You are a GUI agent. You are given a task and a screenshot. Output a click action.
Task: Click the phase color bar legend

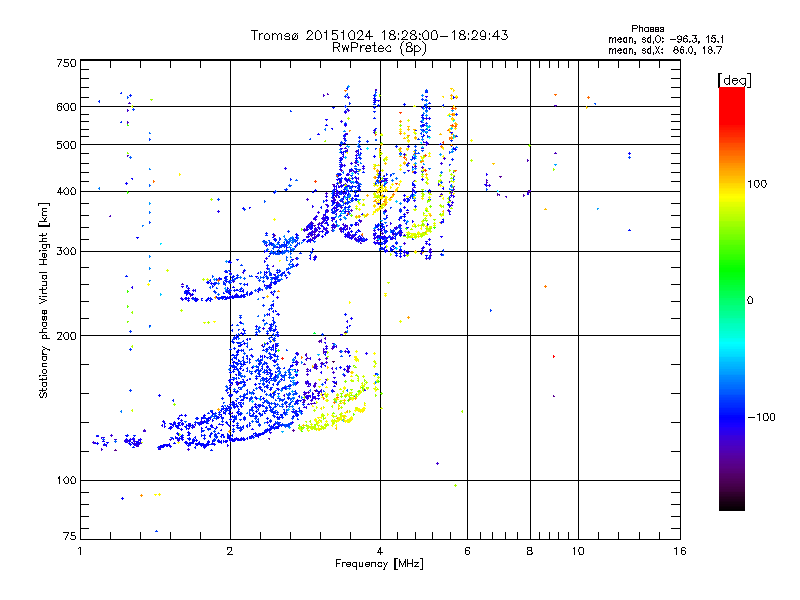click(732, 298)
